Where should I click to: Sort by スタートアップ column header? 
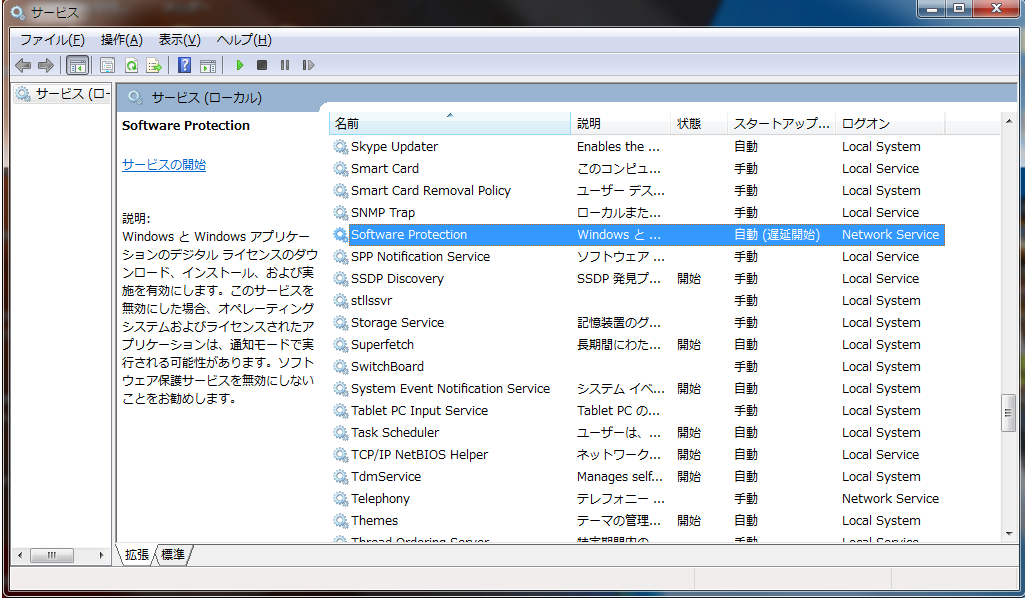coord(781,124)
